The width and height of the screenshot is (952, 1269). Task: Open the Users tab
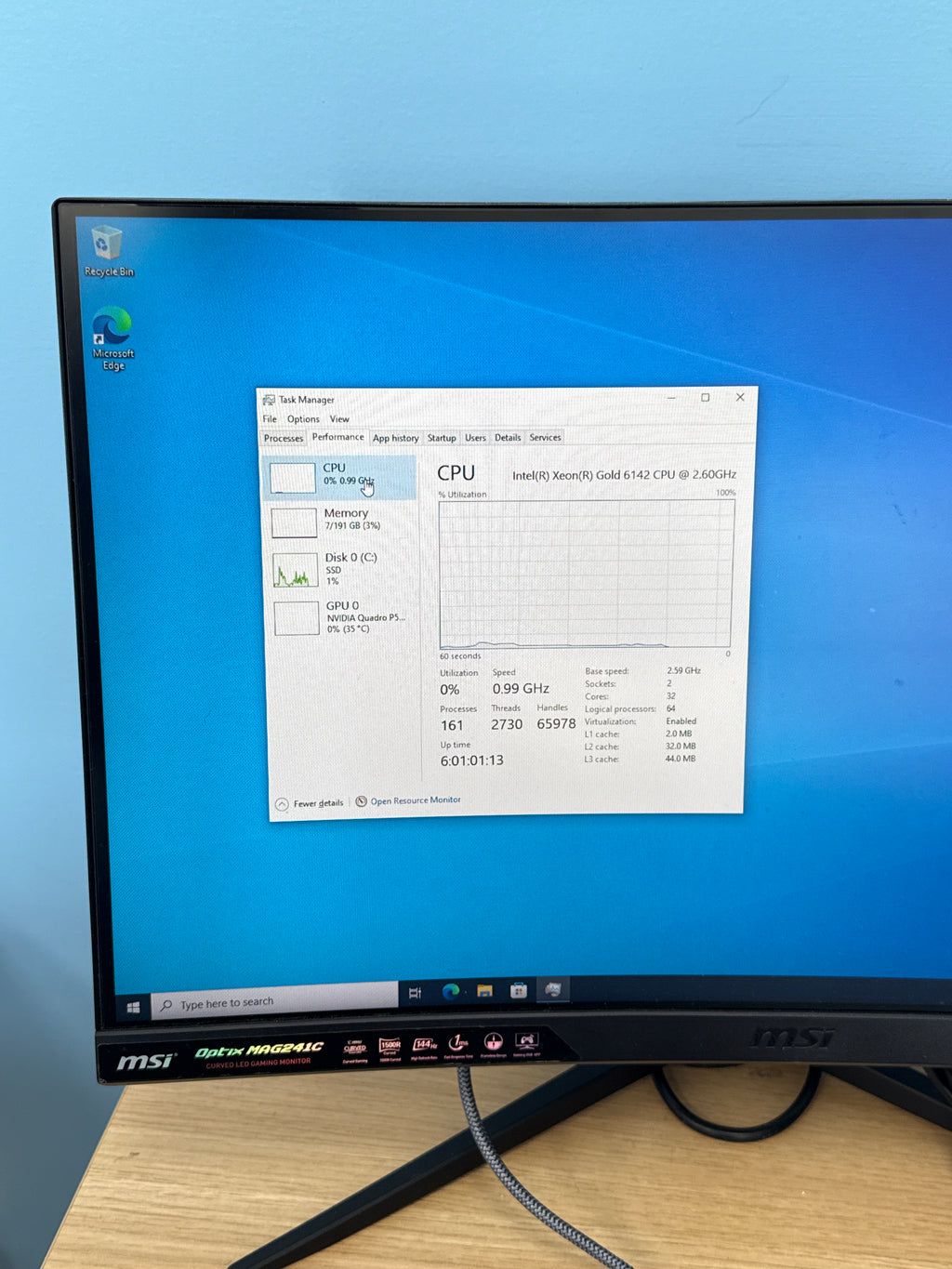475,438
